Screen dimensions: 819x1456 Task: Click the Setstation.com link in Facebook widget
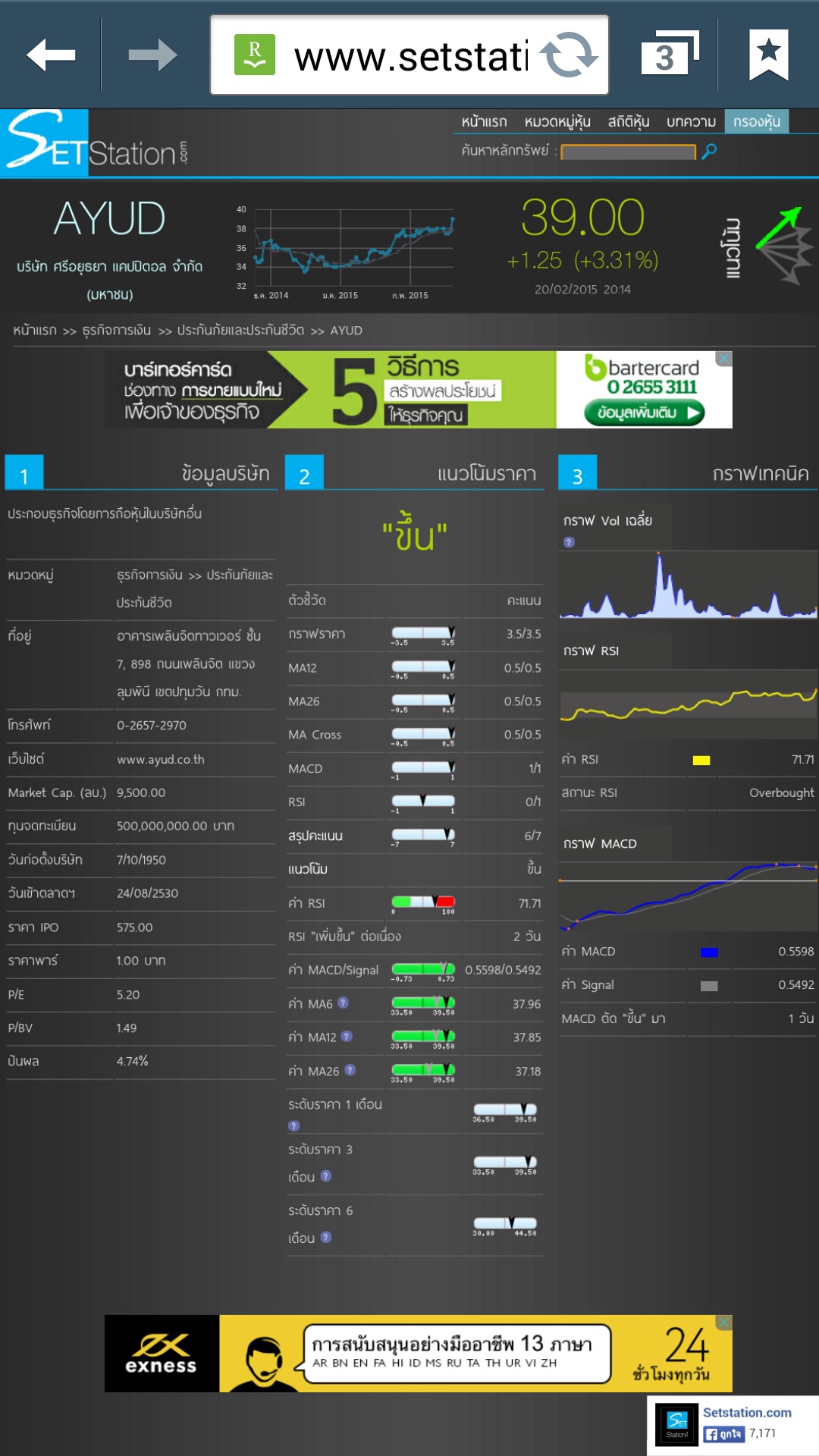point(747,1413)
